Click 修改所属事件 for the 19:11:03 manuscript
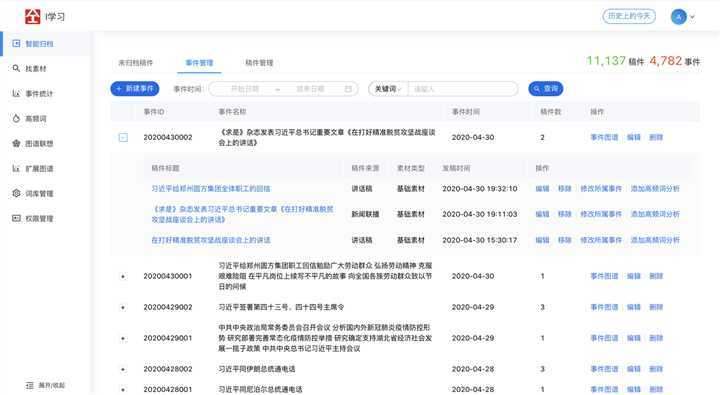Screen dimensions: 720x395 click(601, 214)
